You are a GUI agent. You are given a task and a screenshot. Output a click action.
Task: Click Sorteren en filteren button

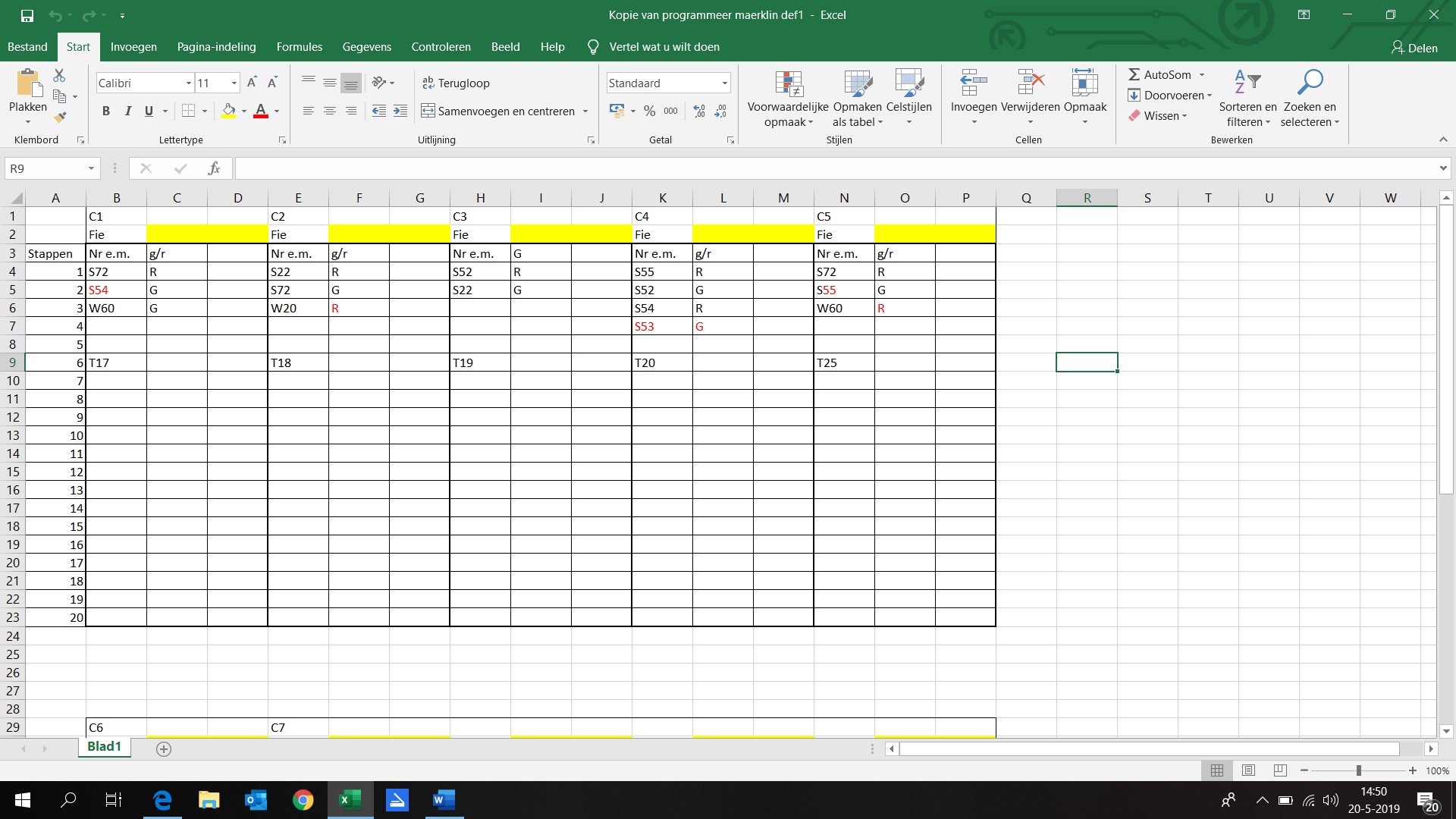click(1247, 99)
